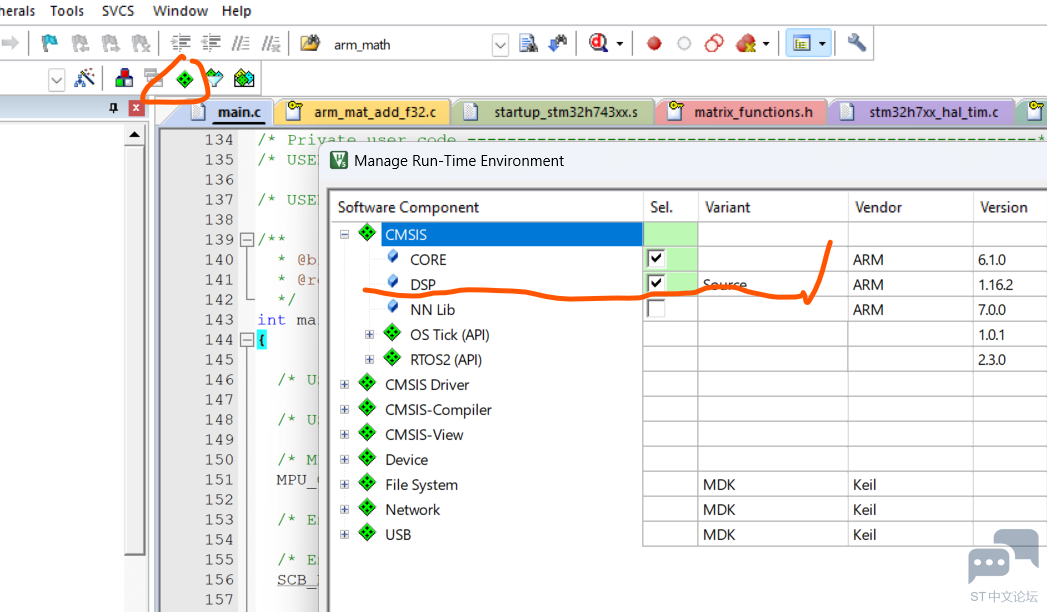The height and width of the screenshot is (612, 1047).
Task: Click the Select Software Packs icon
Action: (x=214, y=78)
